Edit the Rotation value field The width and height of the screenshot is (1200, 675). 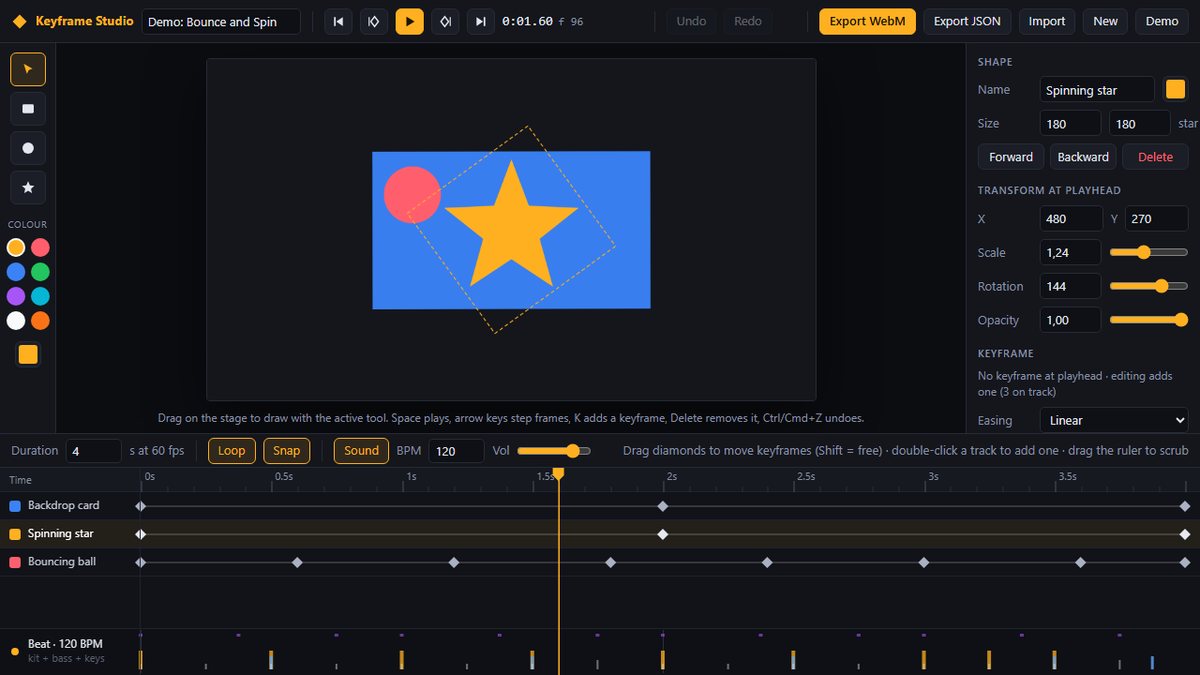(1070, 286)
